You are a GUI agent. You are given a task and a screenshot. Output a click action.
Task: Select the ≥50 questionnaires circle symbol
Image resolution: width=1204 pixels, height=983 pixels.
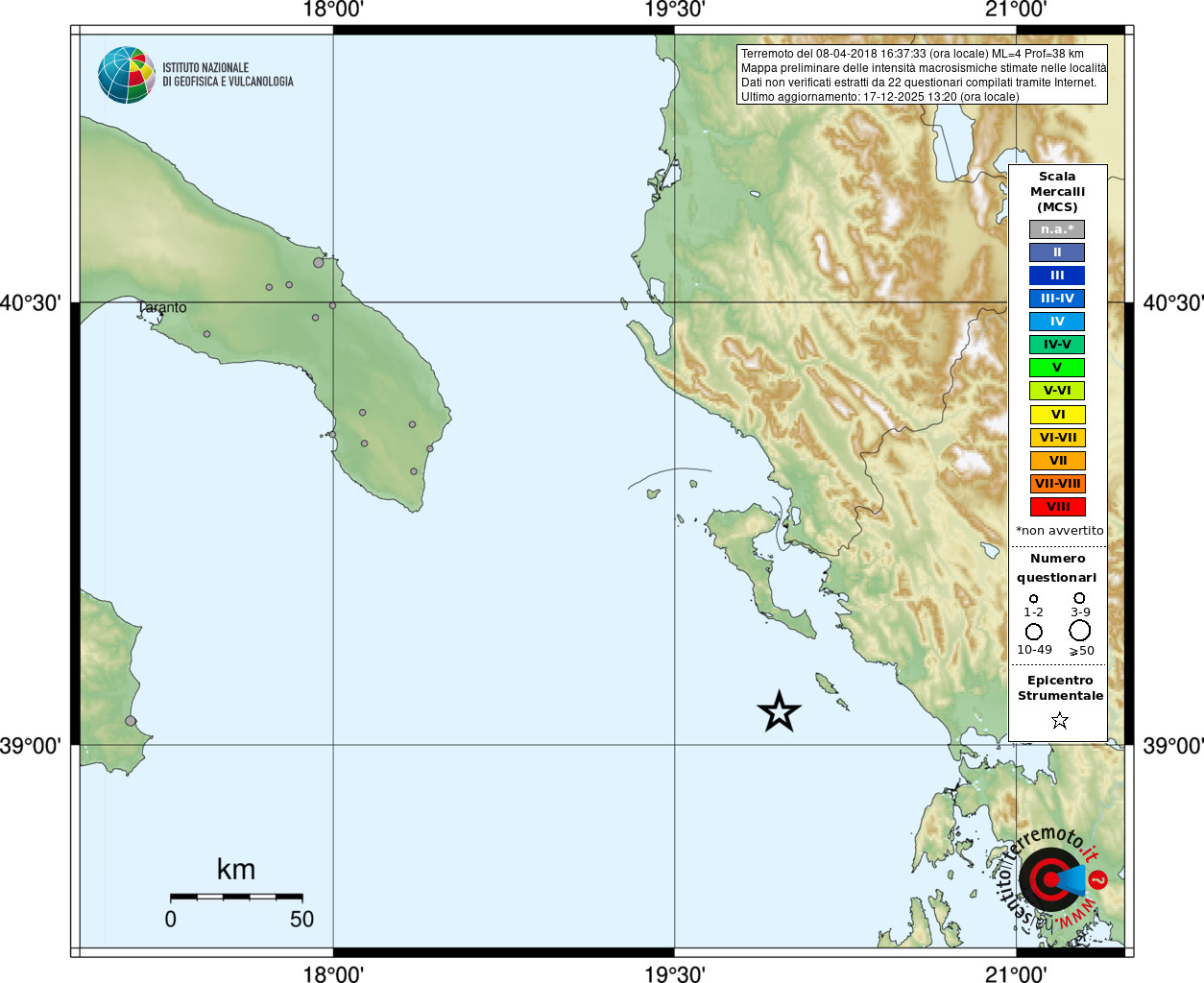point(1080,631)
